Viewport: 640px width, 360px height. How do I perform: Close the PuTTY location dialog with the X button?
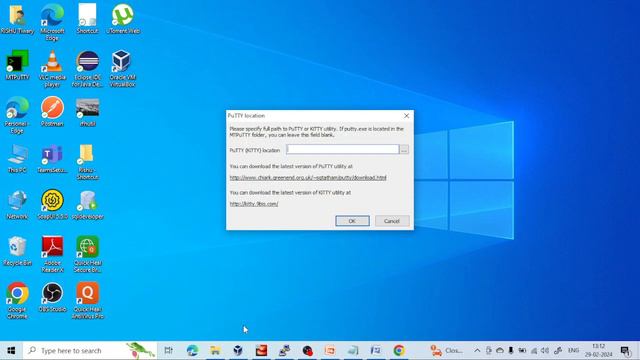tap(407, 116)
